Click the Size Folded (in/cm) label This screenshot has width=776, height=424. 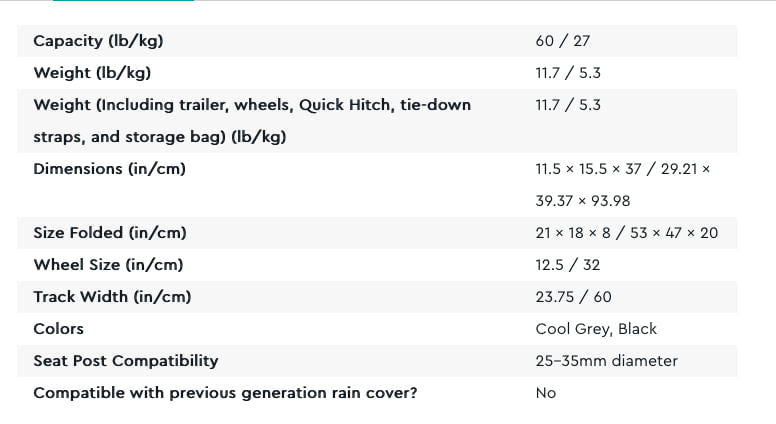(x=110, y=233)
